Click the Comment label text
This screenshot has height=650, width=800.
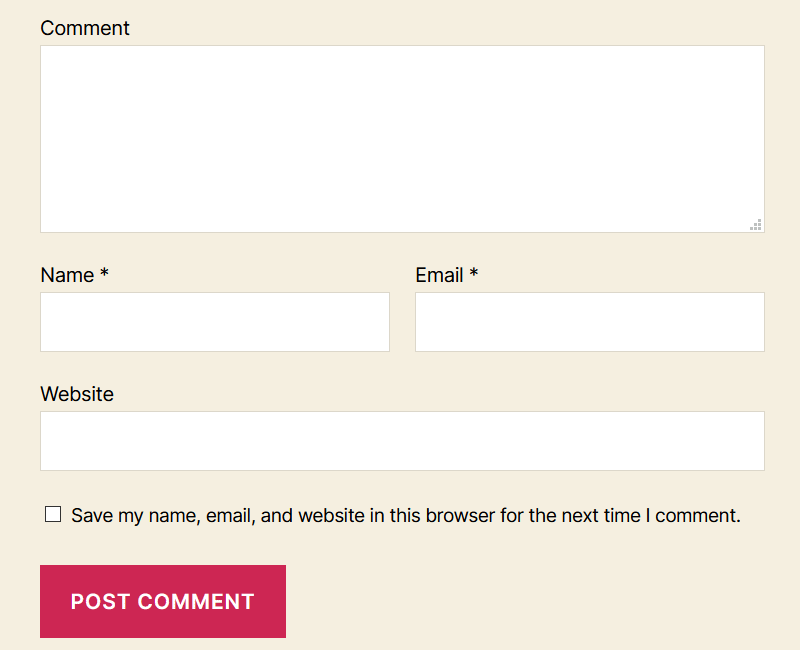pyautogui.click(x=85, y=28)
